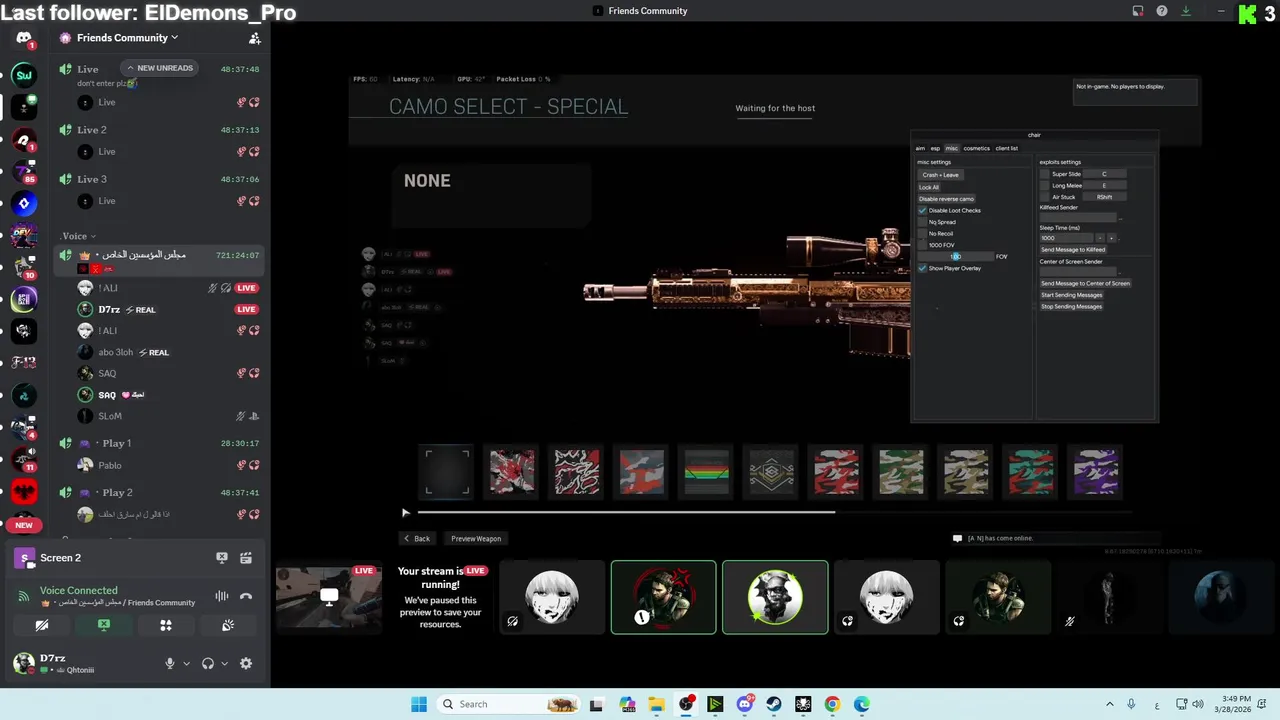Click the Preview Weapon button
Viewport: 1280px width, 720px height.
pos(476,538)
